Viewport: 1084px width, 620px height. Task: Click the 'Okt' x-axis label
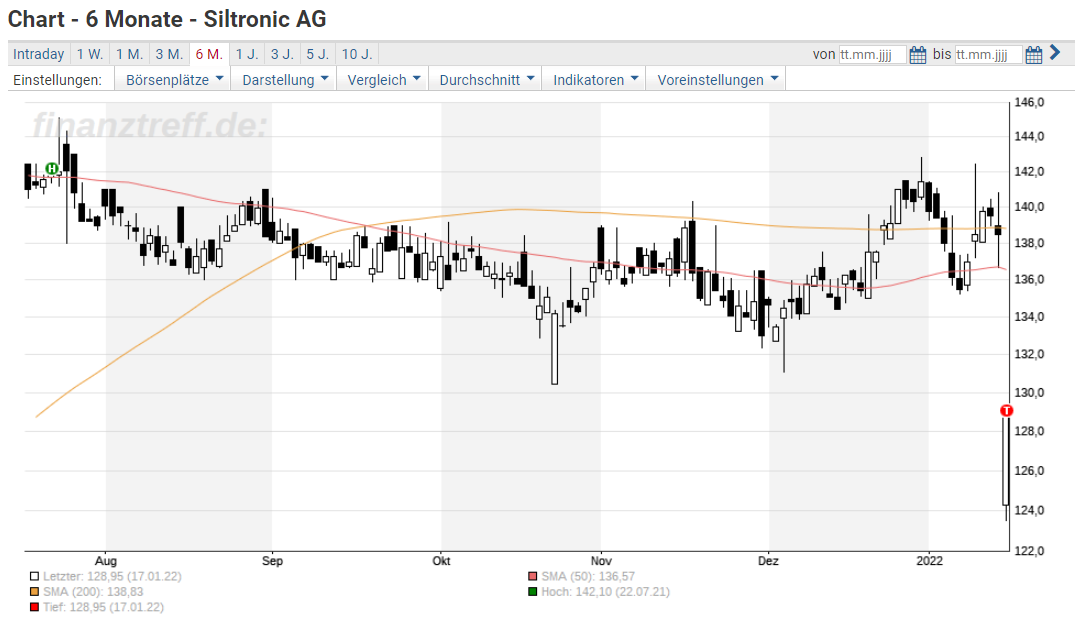[441, 561]
